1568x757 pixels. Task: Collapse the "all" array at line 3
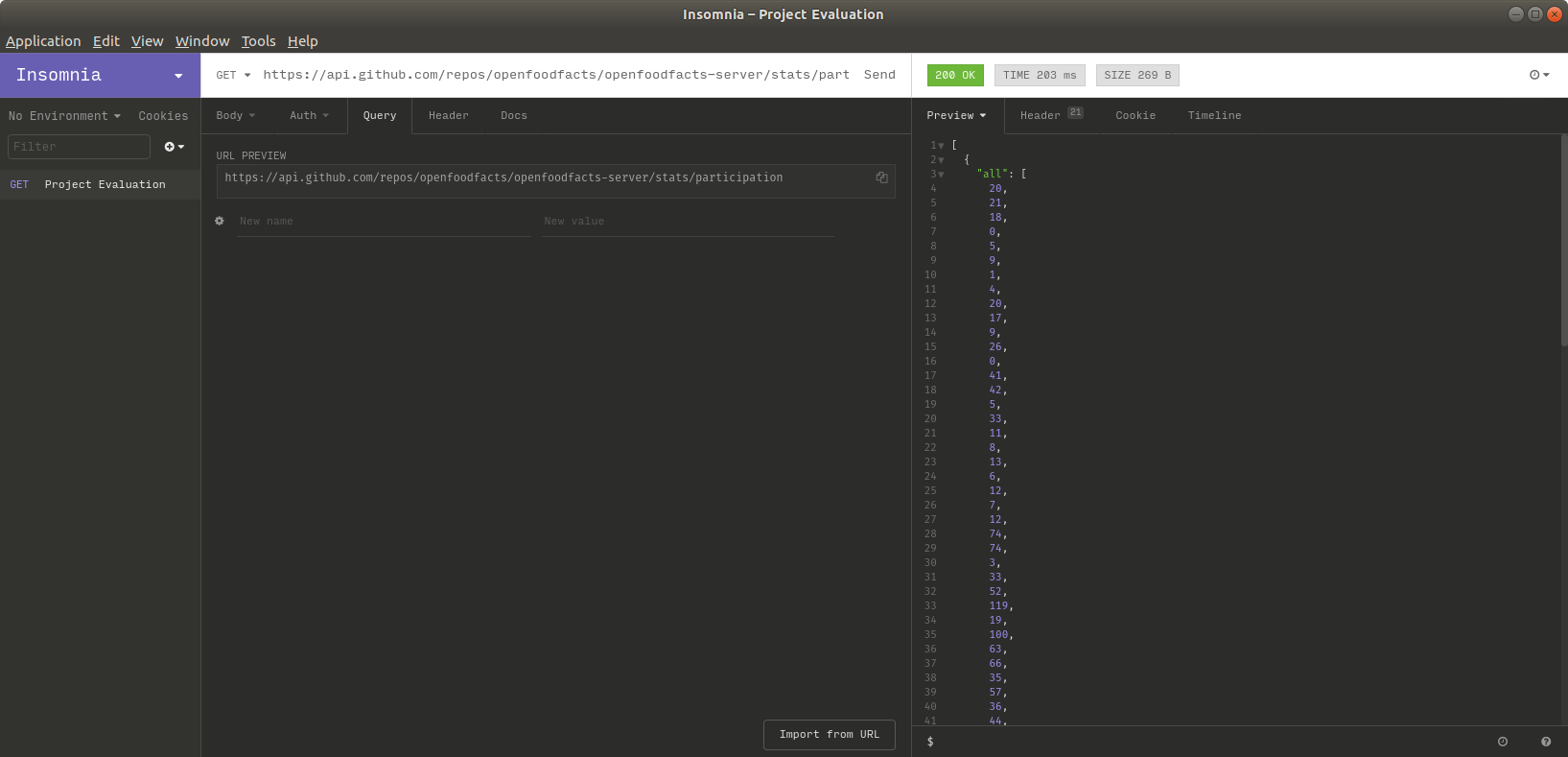coord(941,175)
